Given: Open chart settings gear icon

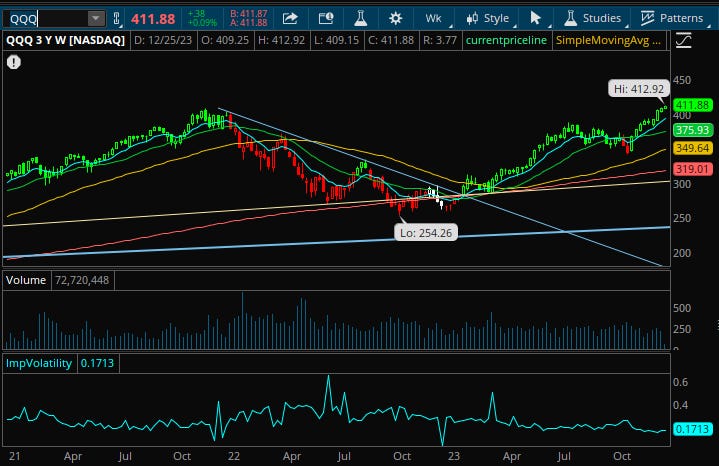Looking at the screenshot, I should point(395,18).
